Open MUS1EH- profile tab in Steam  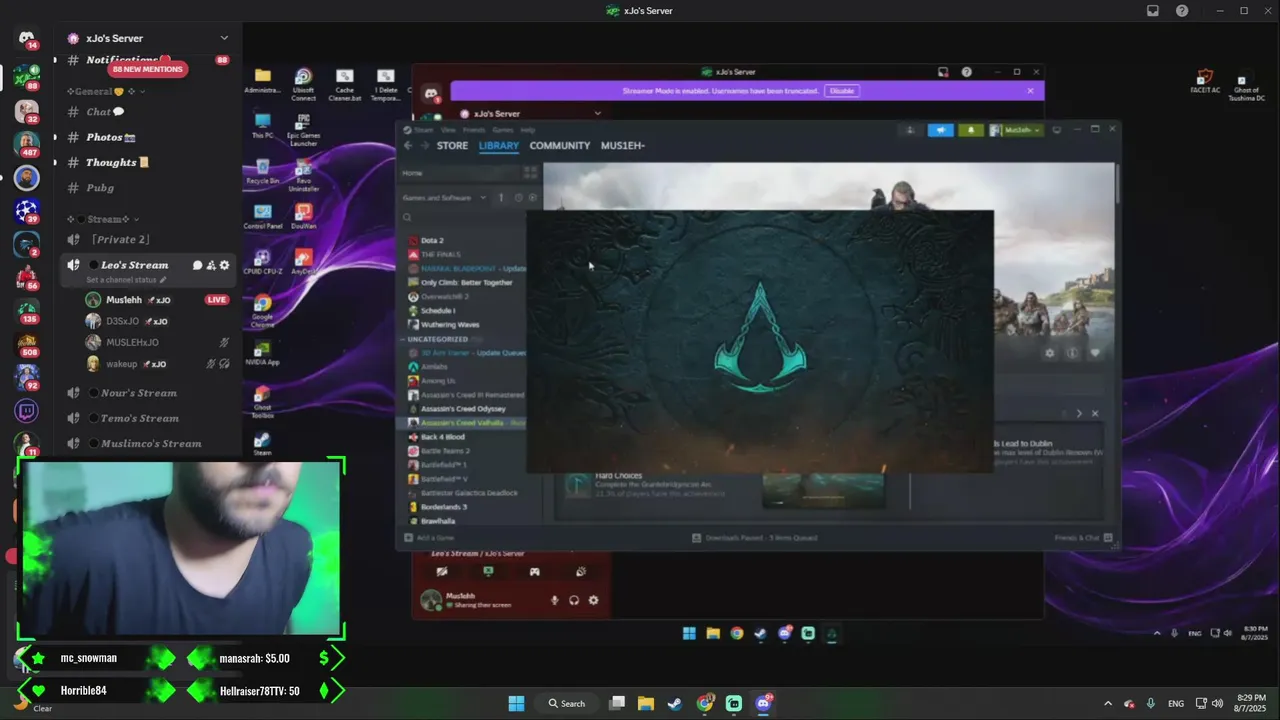pos(623,146)
